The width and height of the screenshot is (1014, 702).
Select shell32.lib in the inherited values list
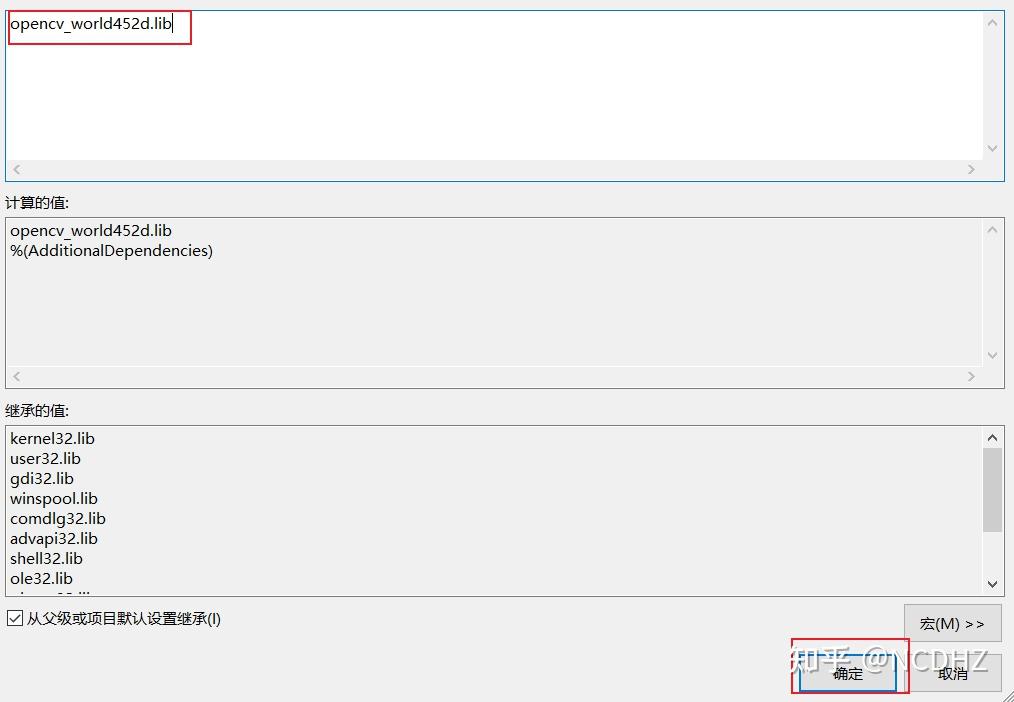click(46, 558)
